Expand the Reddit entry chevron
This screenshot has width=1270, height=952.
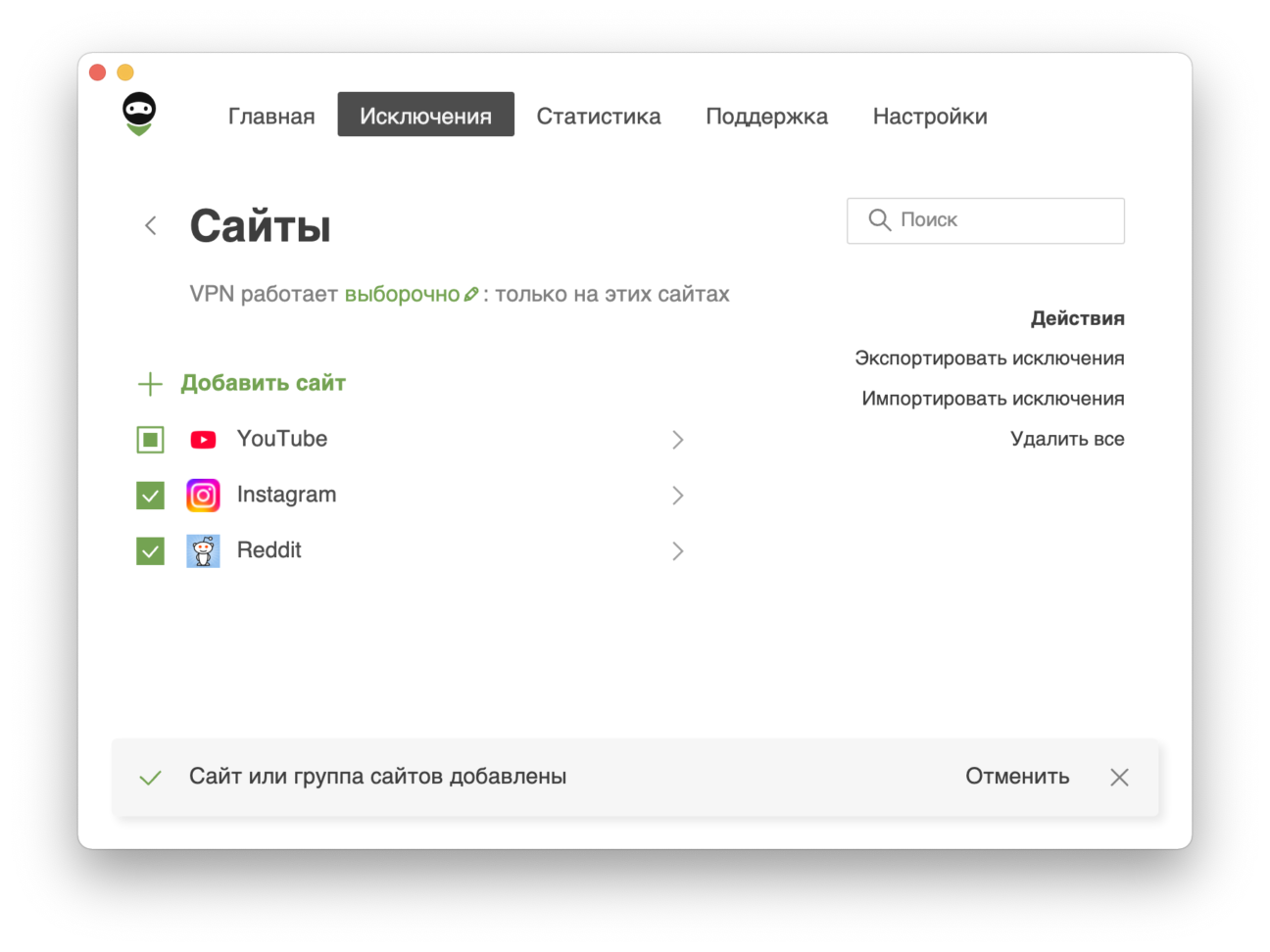(x=677, y=551)
